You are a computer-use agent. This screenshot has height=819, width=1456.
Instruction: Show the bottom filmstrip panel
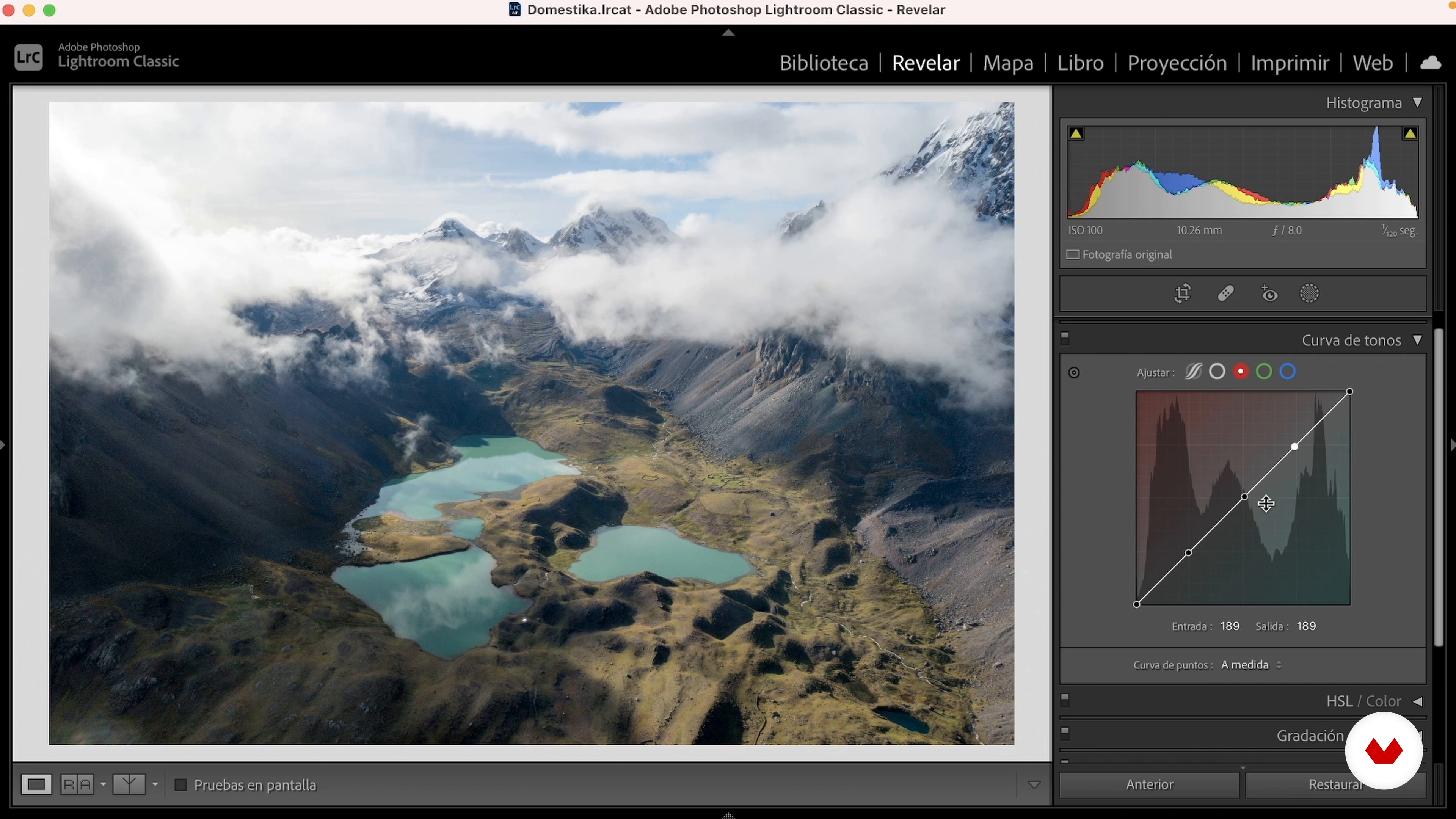coord(728,815)
